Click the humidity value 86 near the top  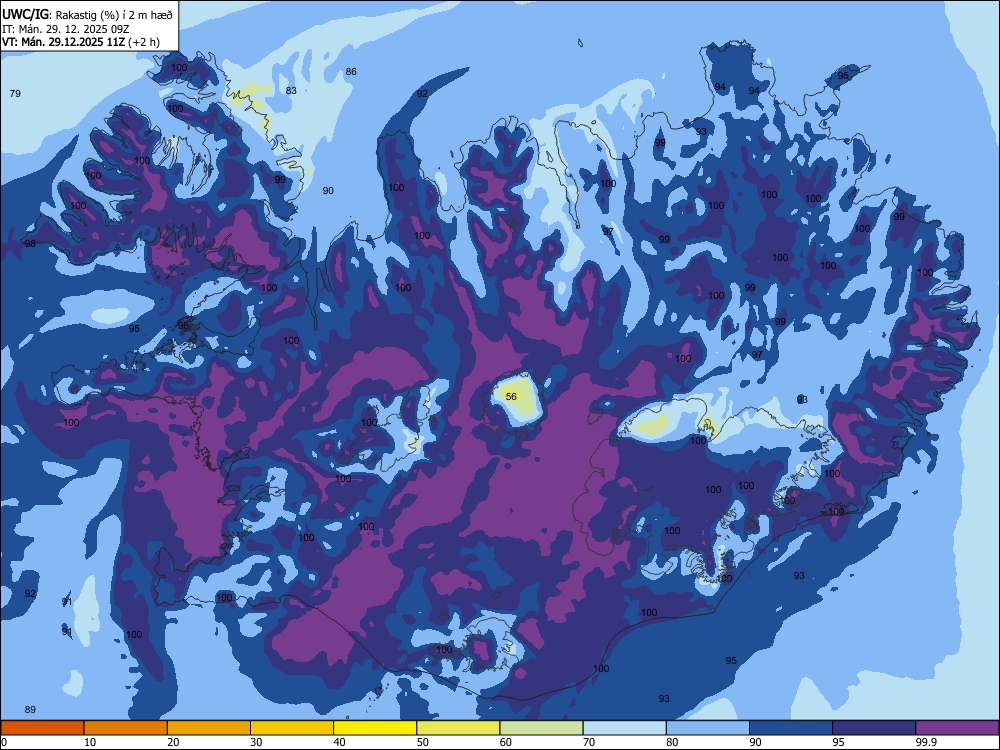coord(351,71)
